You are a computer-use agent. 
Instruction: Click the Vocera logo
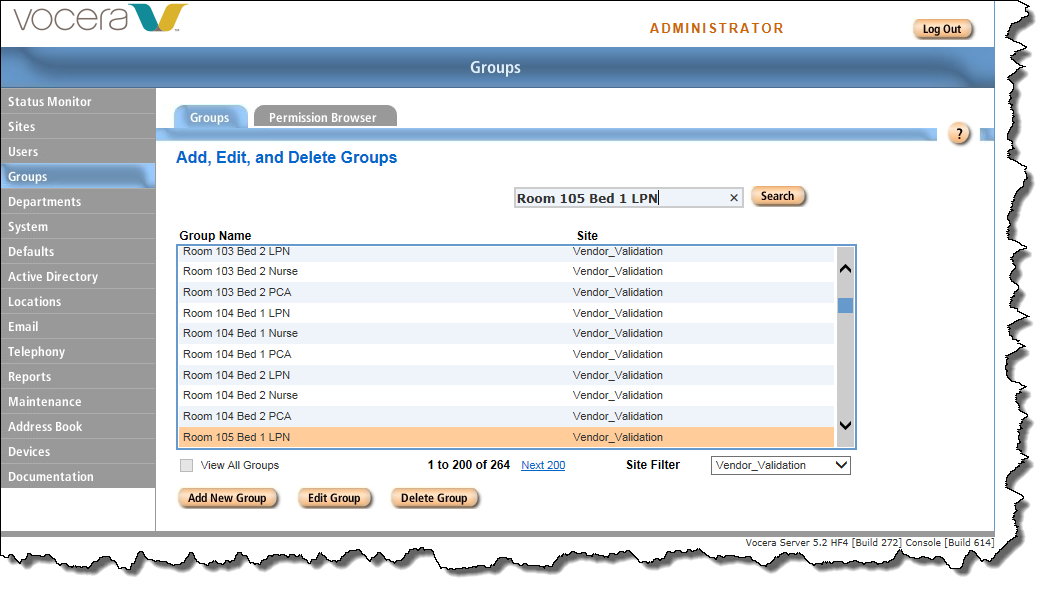[101, 18]
